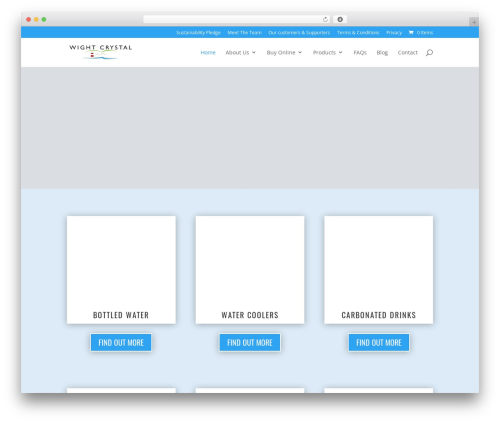Open the Blog page
The height and width of the screenshot is (423, 500).
(382, 52)
